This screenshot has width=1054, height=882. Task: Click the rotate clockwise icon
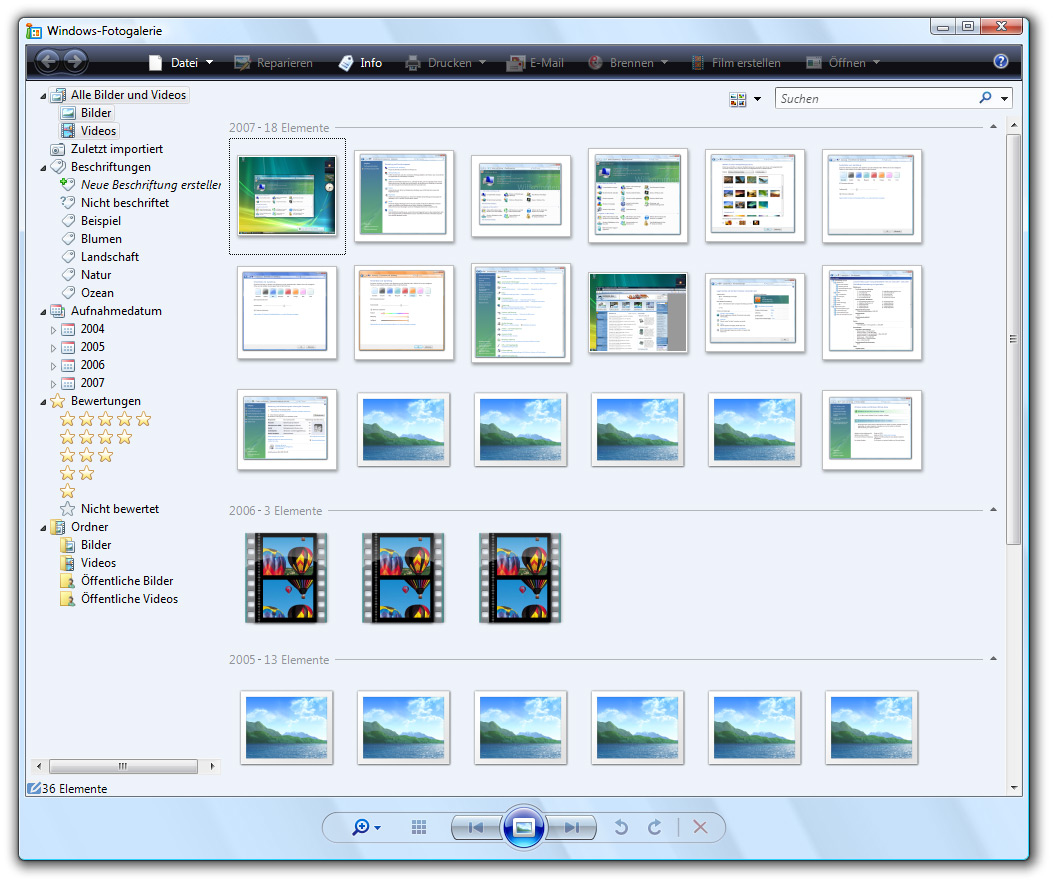pyautogui.click(x=655, y=827)
